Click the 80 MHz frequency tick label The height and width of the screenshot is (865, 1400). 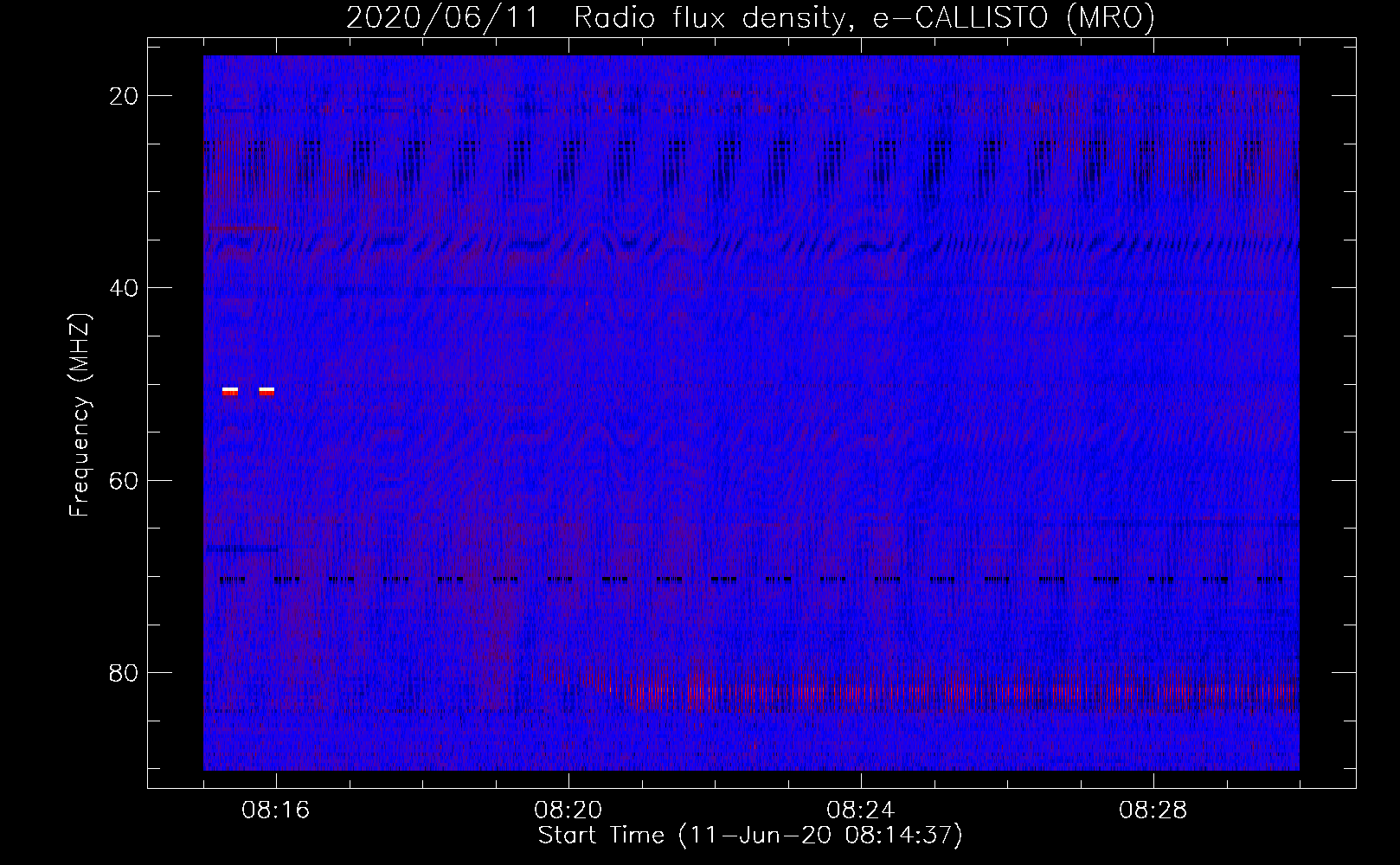point(125,672)
